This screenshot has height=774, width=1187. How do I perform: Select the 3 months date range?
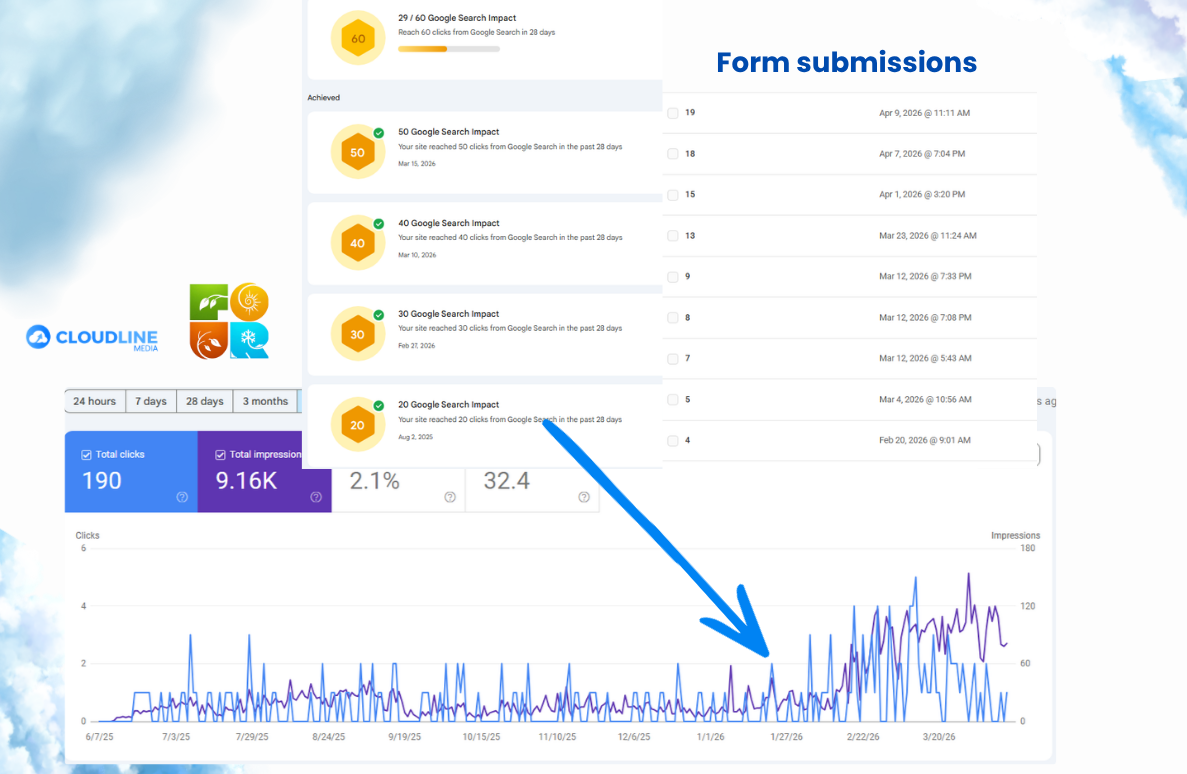click(x=265, y=401)
